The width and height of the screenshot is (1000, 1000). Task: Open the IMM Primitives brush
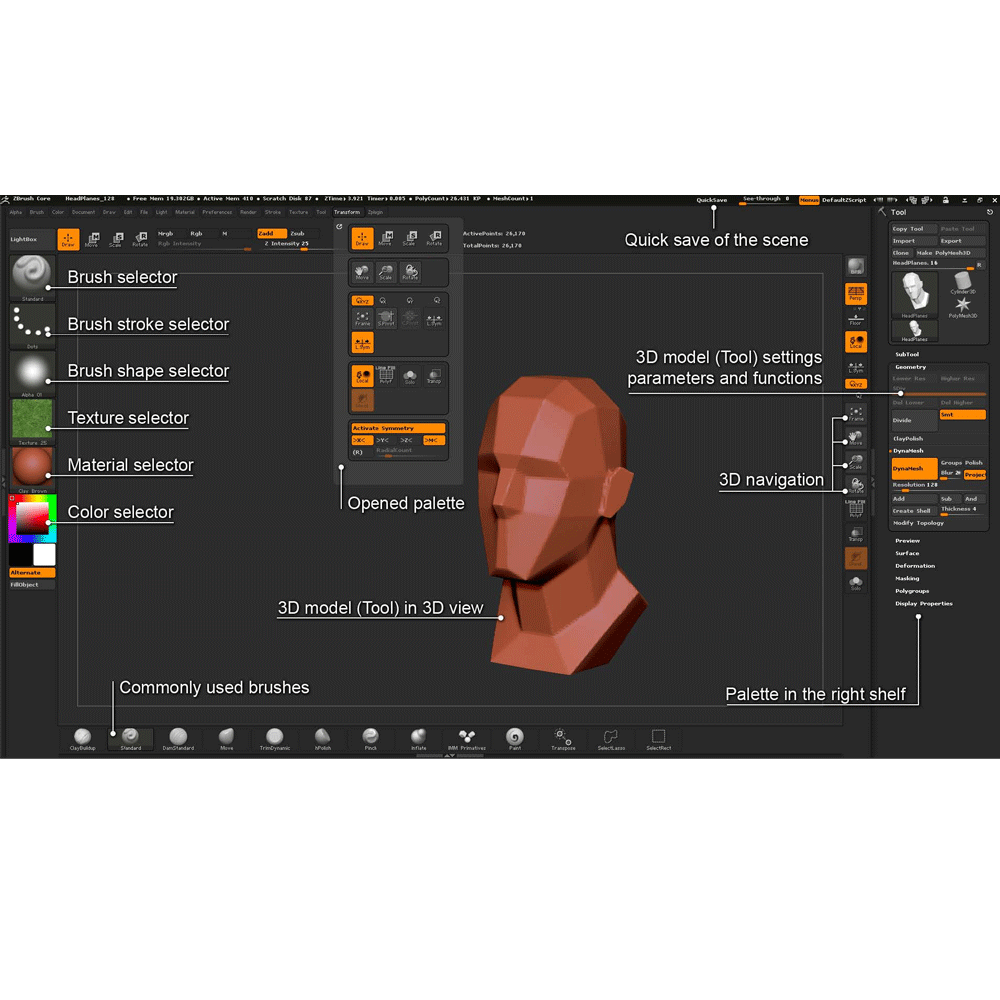[467, 739]
